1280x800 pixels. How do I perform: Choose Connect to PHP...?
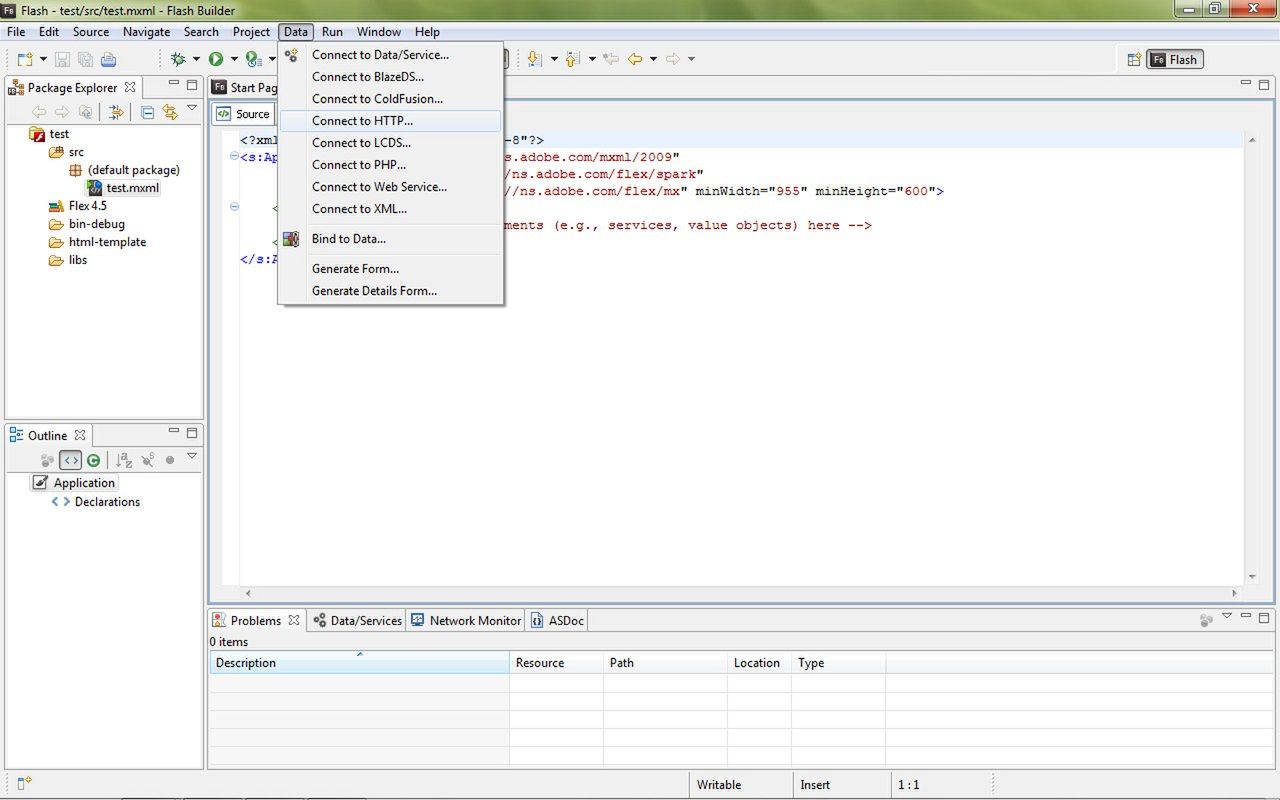coord(390,165)
